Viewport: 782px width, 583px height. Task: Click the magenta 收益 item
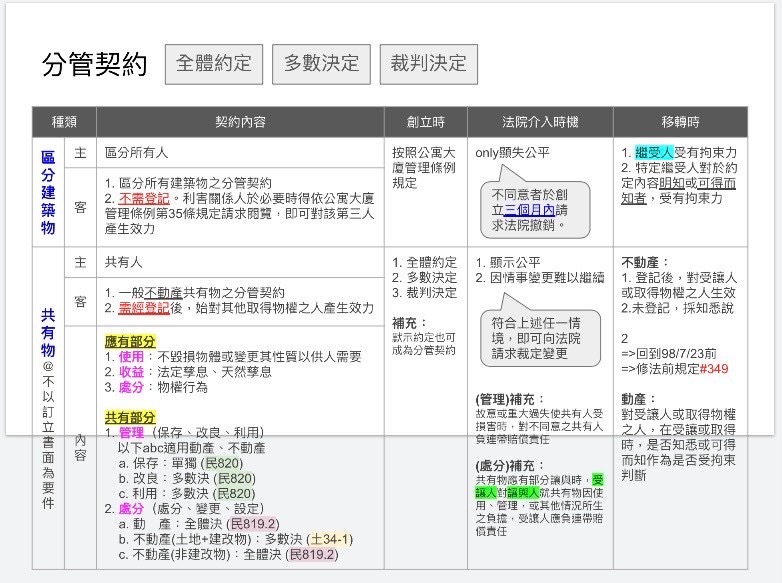(x=131, y=372)
